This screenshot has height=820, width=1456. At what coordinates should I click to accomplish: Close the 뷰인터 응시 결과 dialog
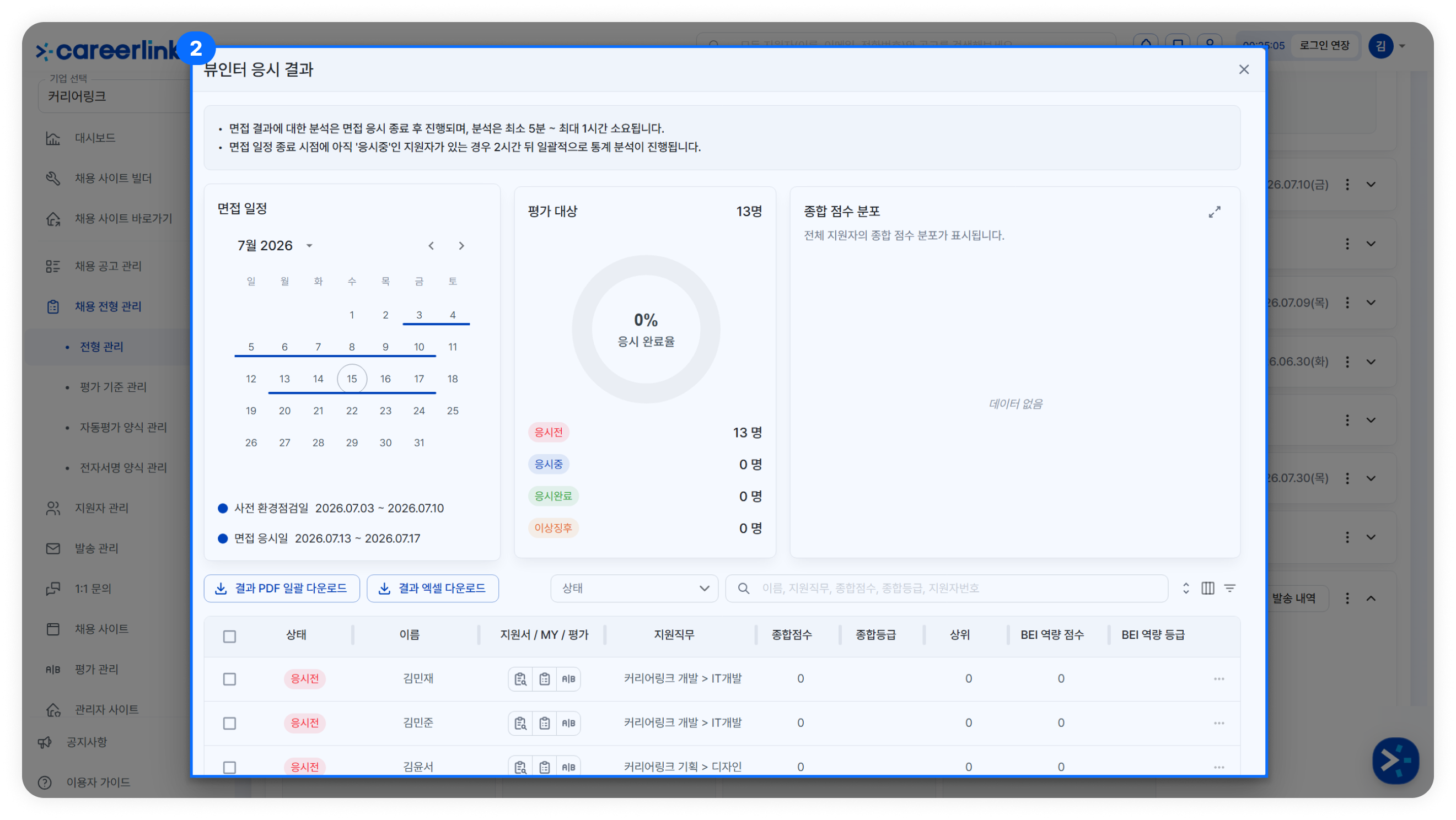point(1244,69)
